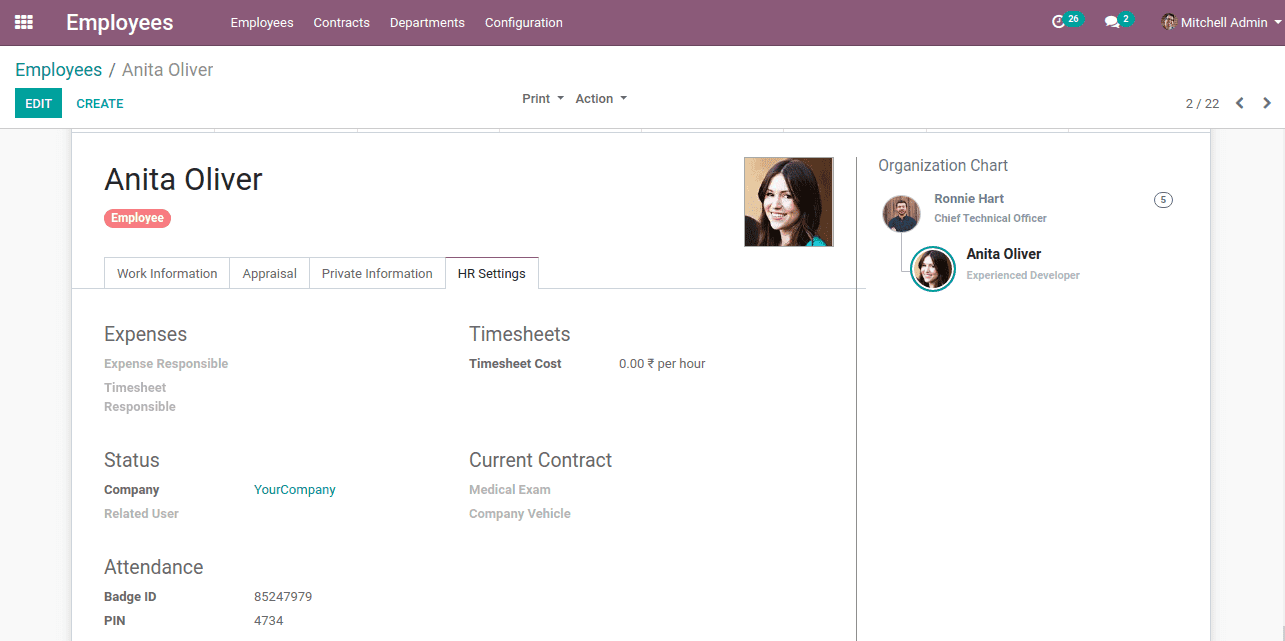Image resolution: width=1285 pixels, height=641 pixels.
Task: Open the Departments menu
Action: click(427, 22)
